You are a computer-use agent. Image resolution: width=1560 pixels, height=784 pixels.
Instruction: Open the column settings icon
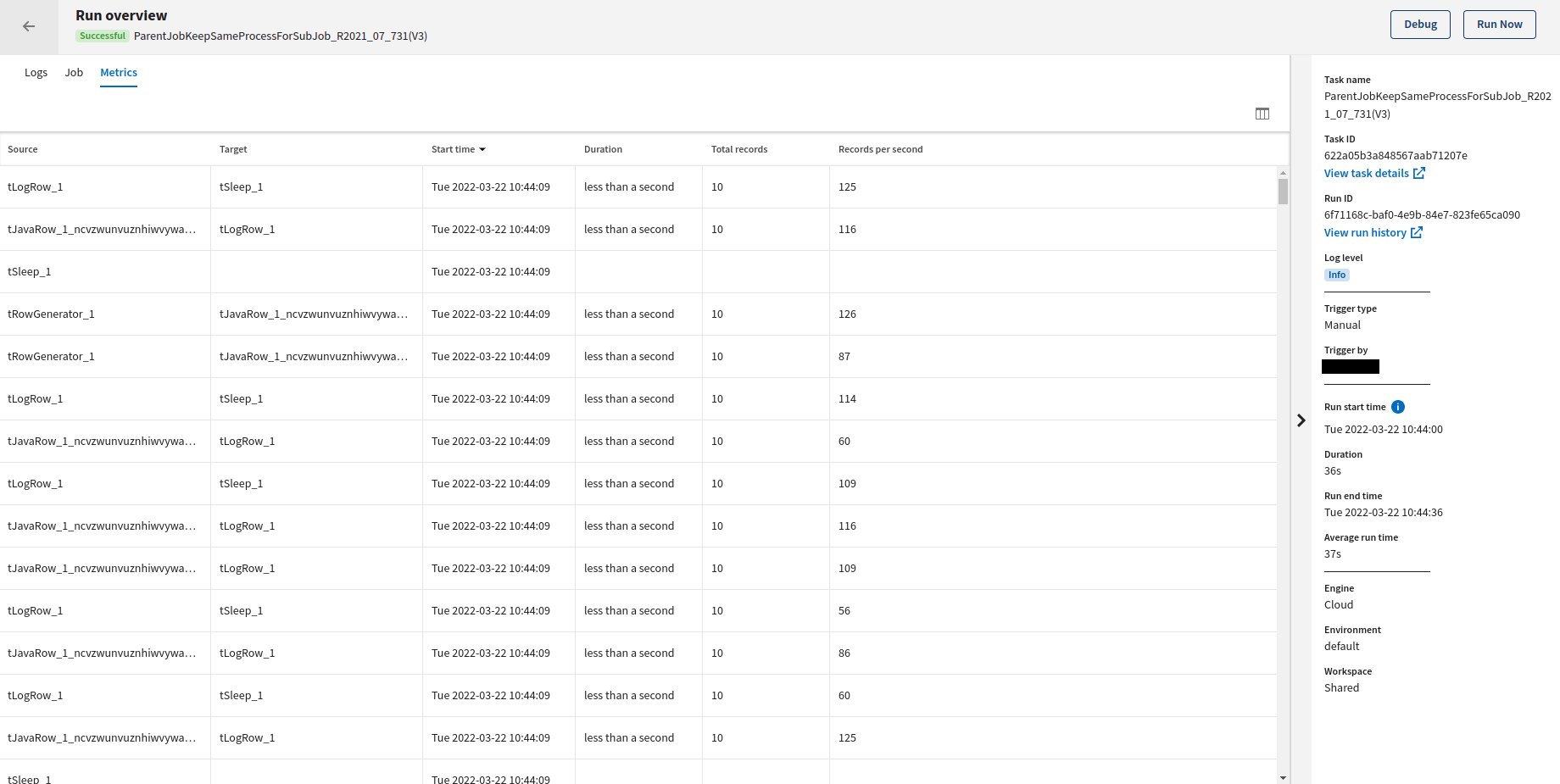[x=1262, y=114]
